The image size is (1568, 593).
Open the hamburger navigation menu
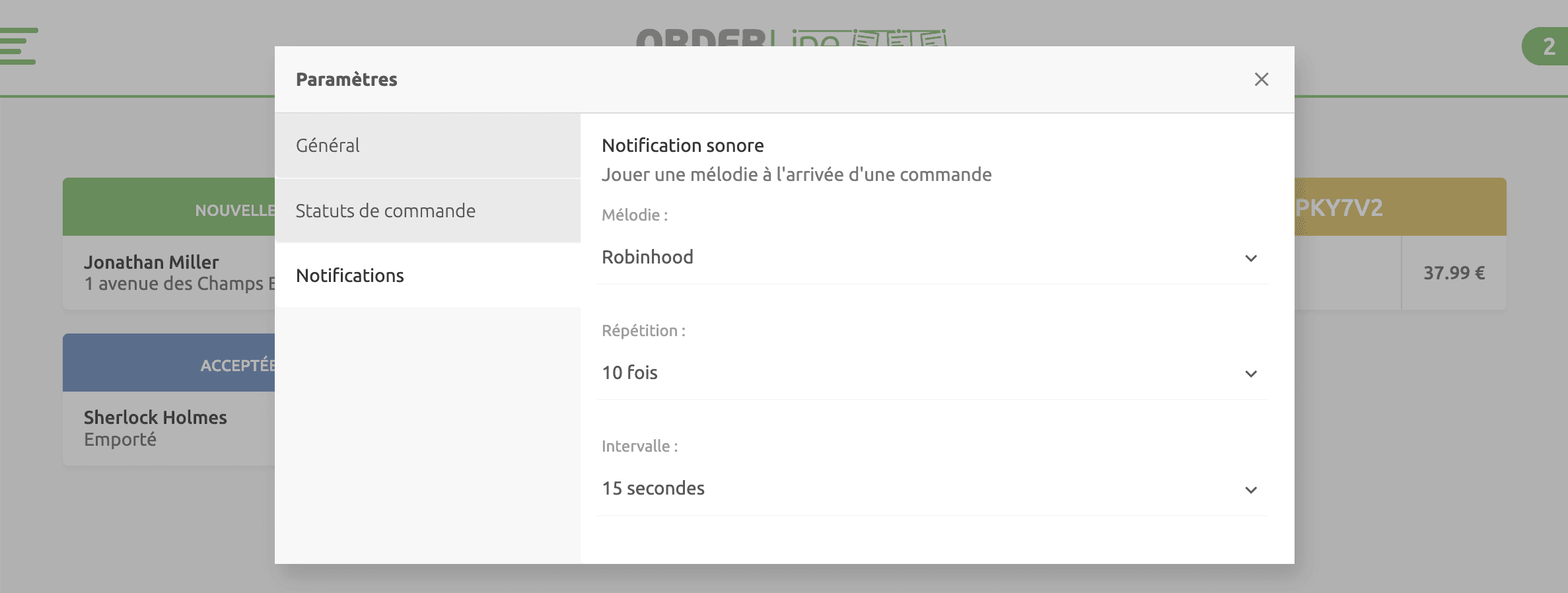18,46
